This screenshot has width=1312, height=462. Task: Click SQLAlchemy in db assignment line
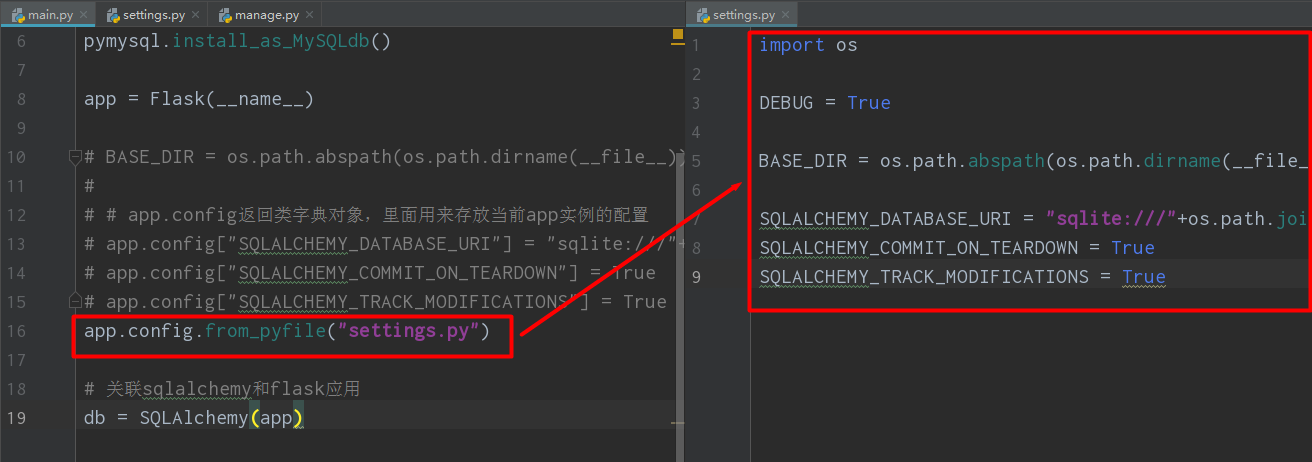(x=193, y=418)
